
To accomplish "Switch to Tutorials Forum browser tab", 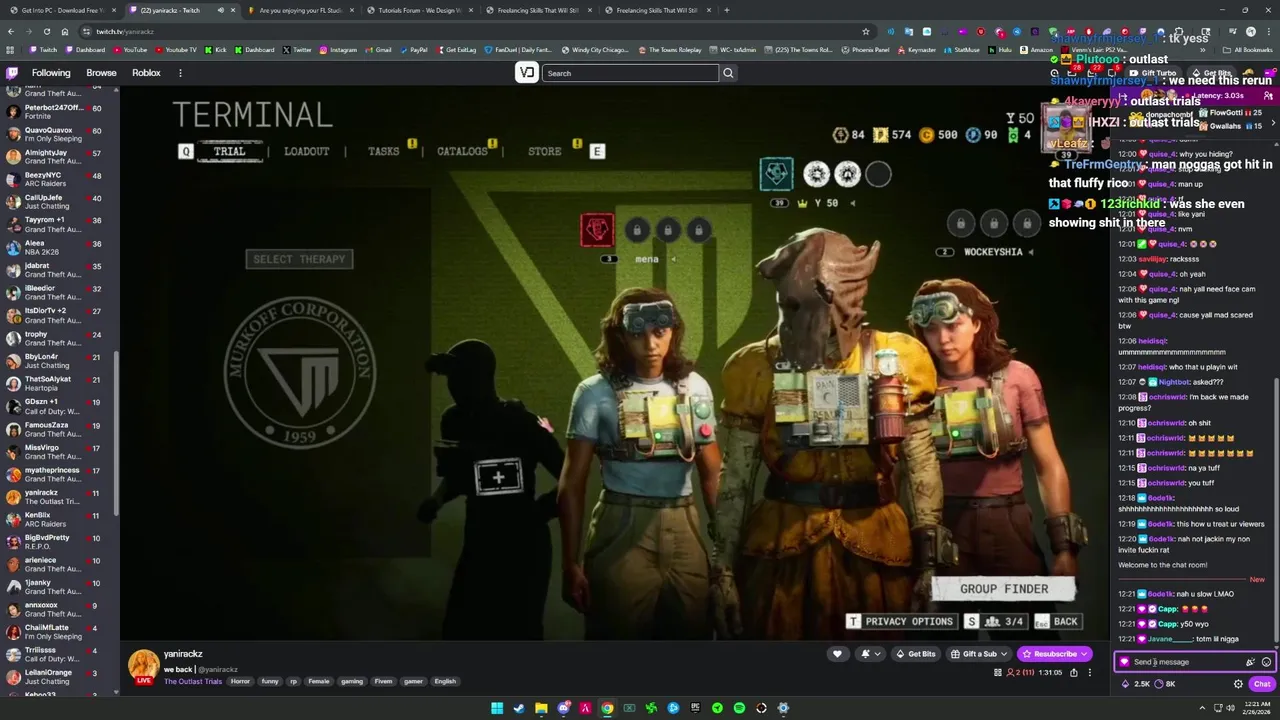I will pos(420,10).
